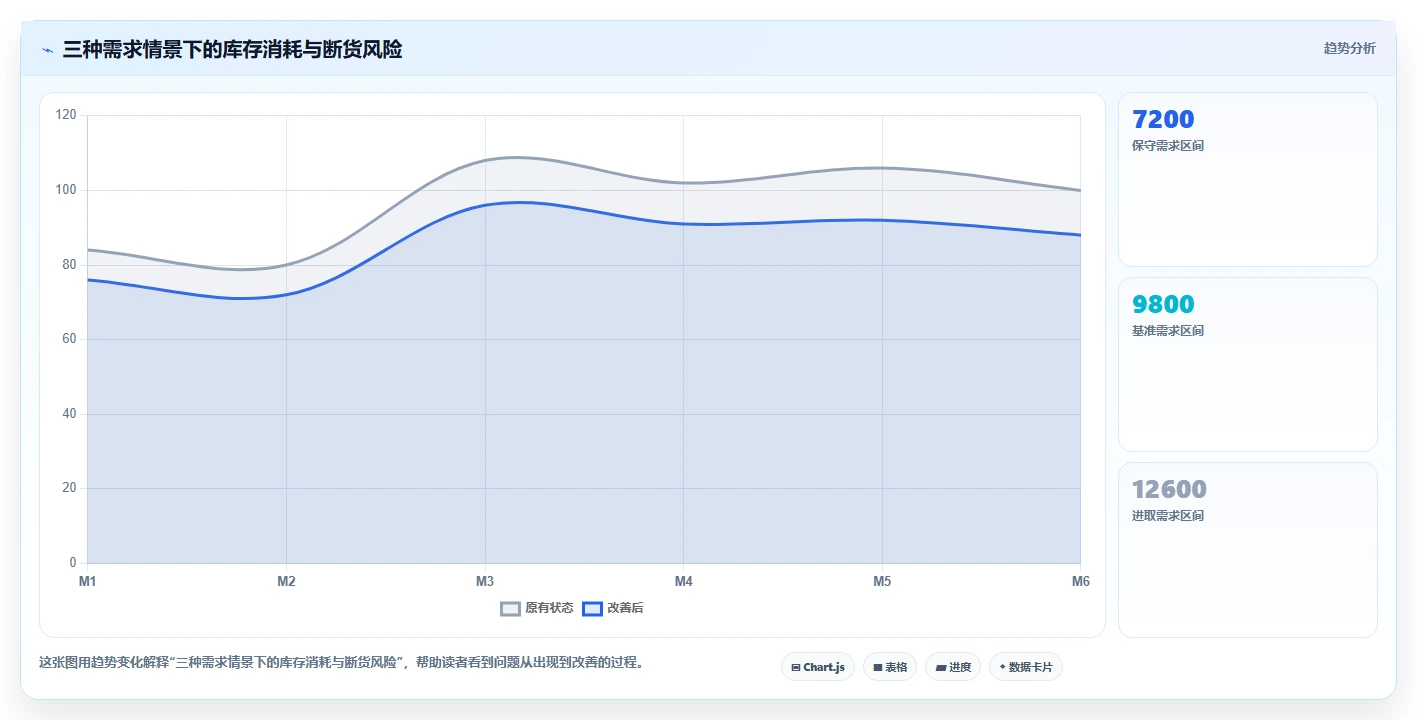Select the 表格 tag chip
This screenshot has height=720, width=1417.
(x=890, y=667)
